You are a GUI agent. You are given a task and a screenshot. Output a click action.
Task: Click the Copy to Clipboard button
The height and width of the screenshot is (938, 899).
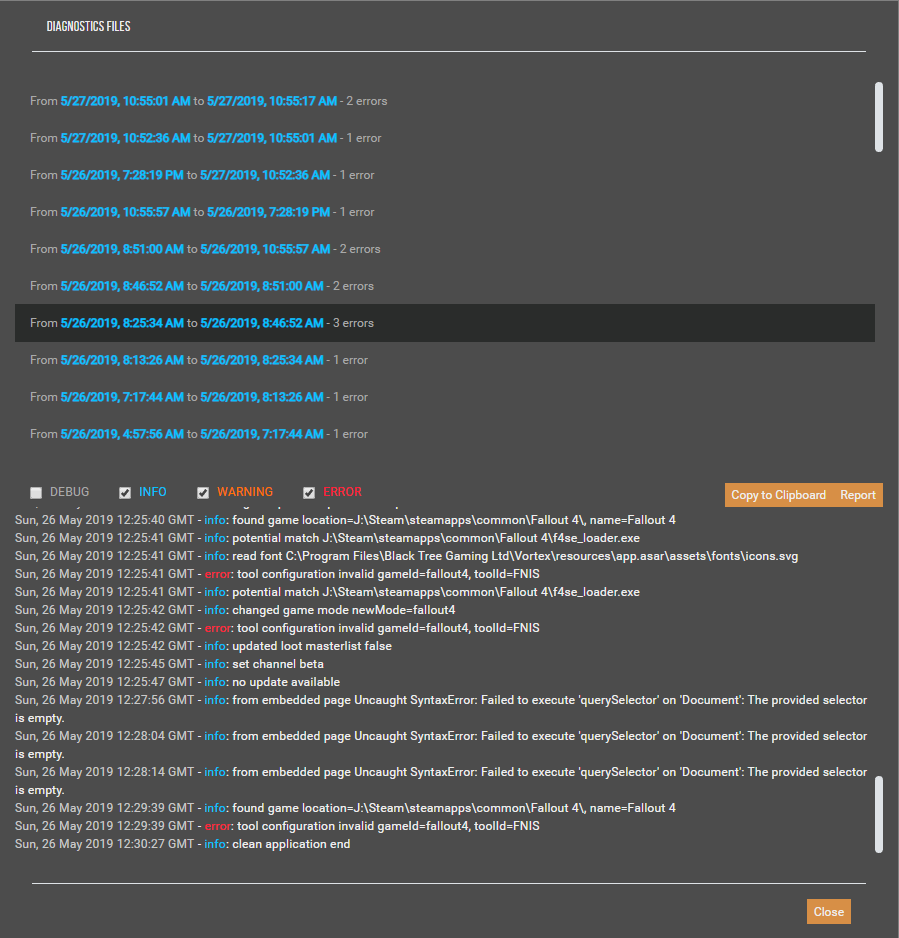point(778,494)
